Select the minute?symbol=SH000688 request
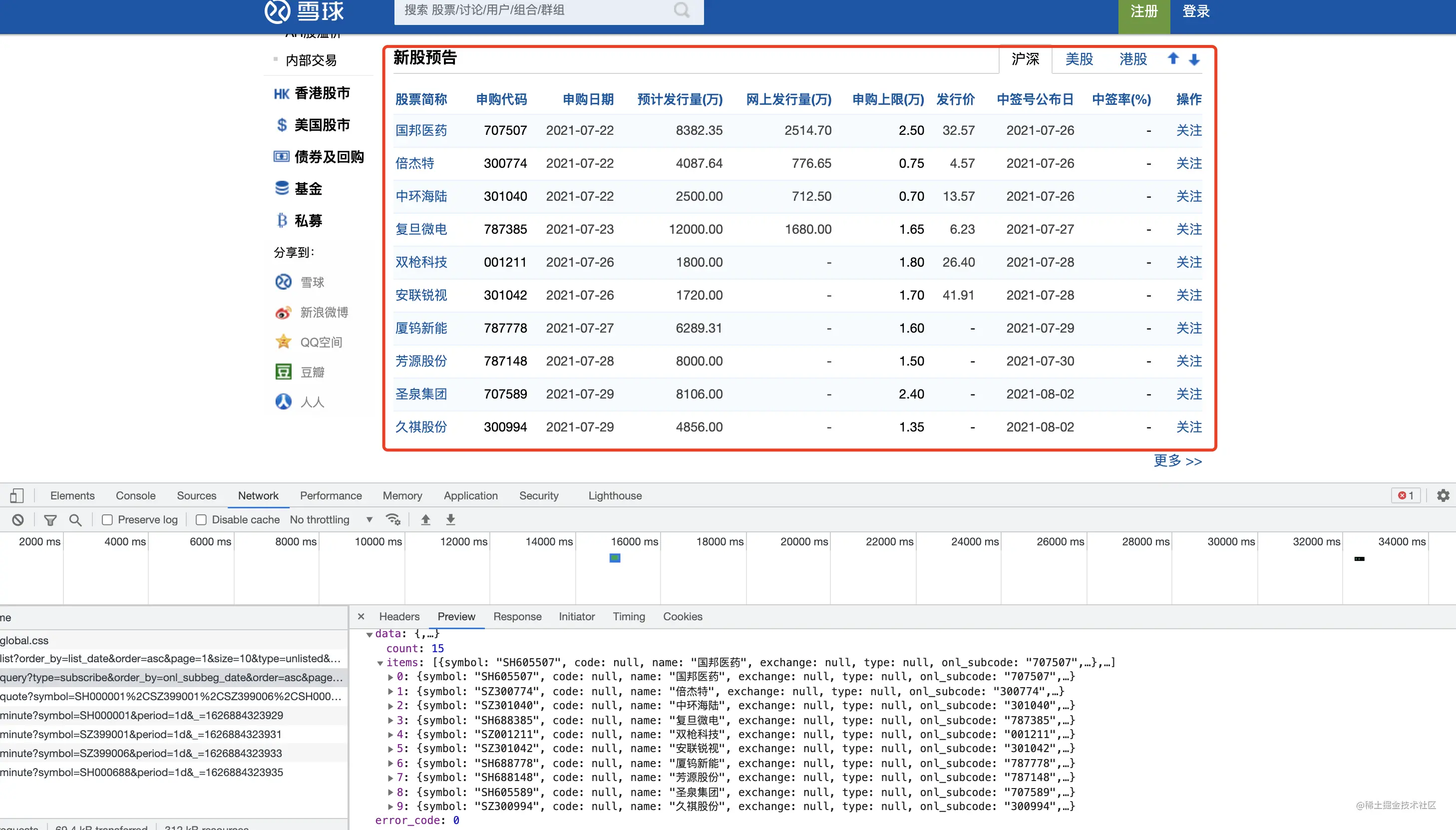 (x=174, y=773)
